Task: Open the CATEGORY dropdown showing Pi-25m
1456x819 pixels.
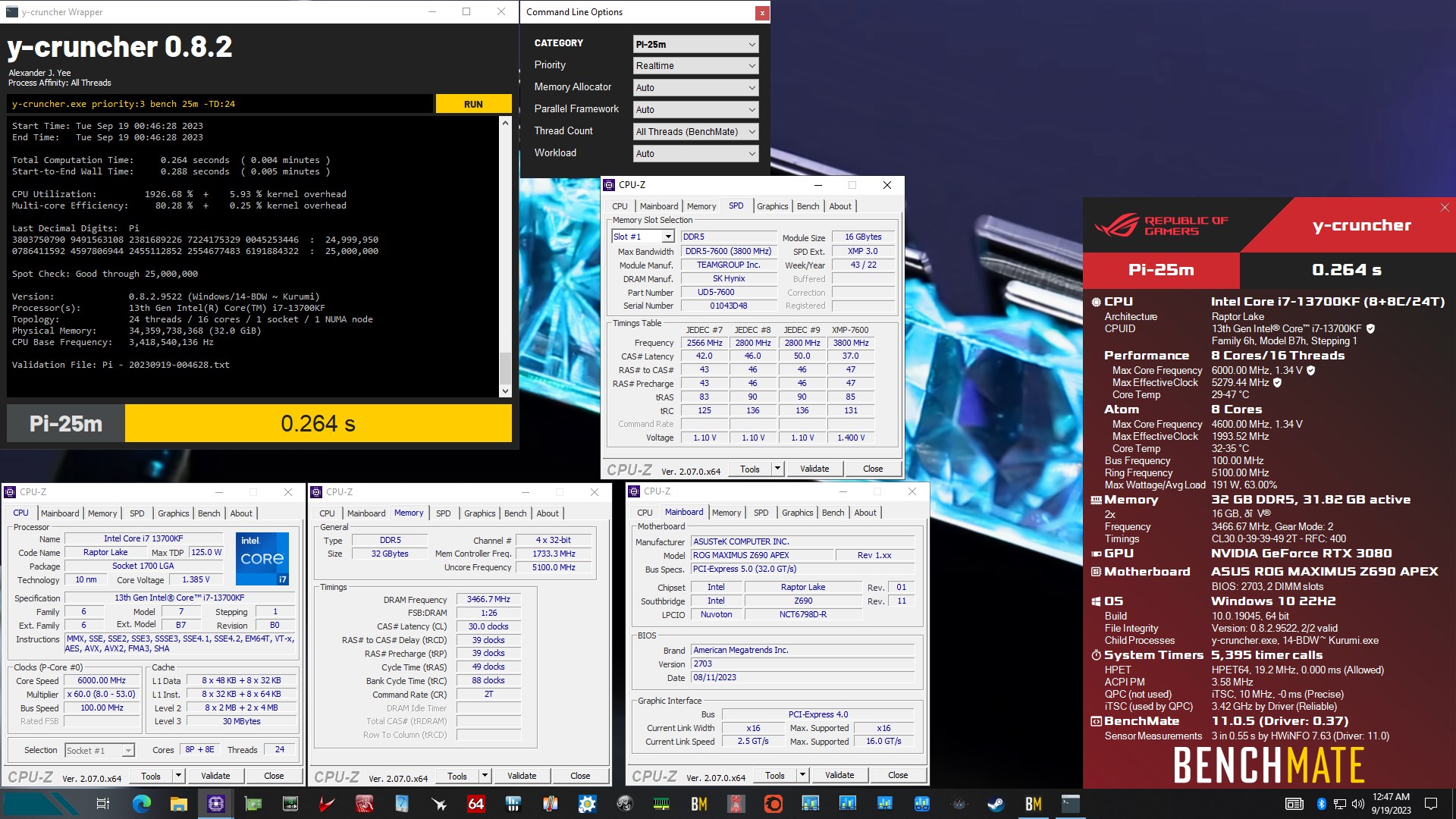Action: tap(695, 44)
